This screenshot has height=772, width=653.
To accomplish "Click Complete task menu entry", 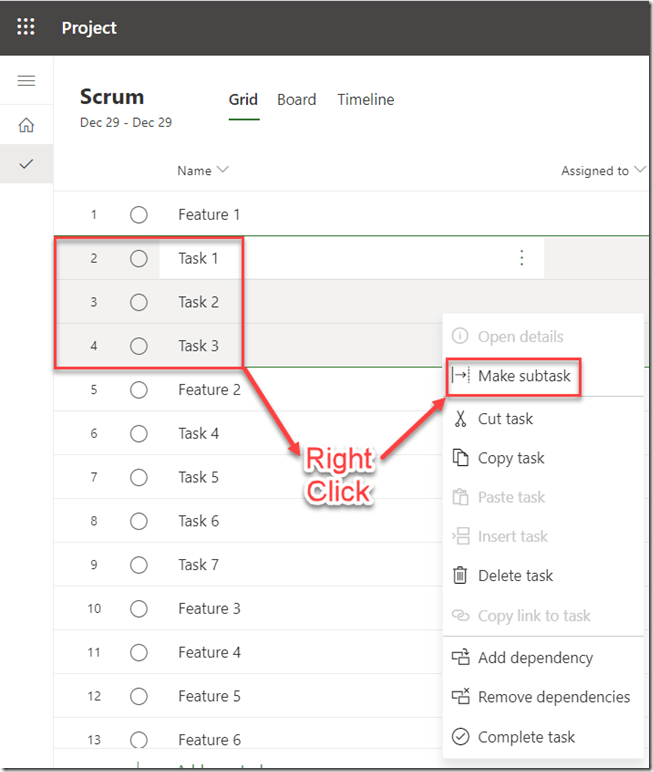I will (x=526, y=737).
